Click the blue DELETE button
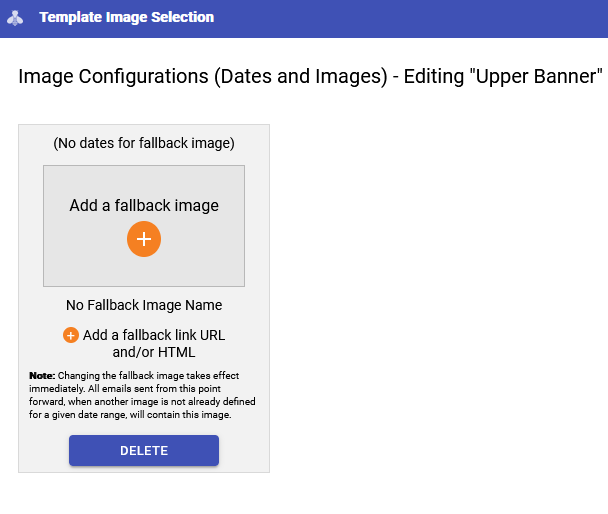The image size is (608, 514). point(144,450)
